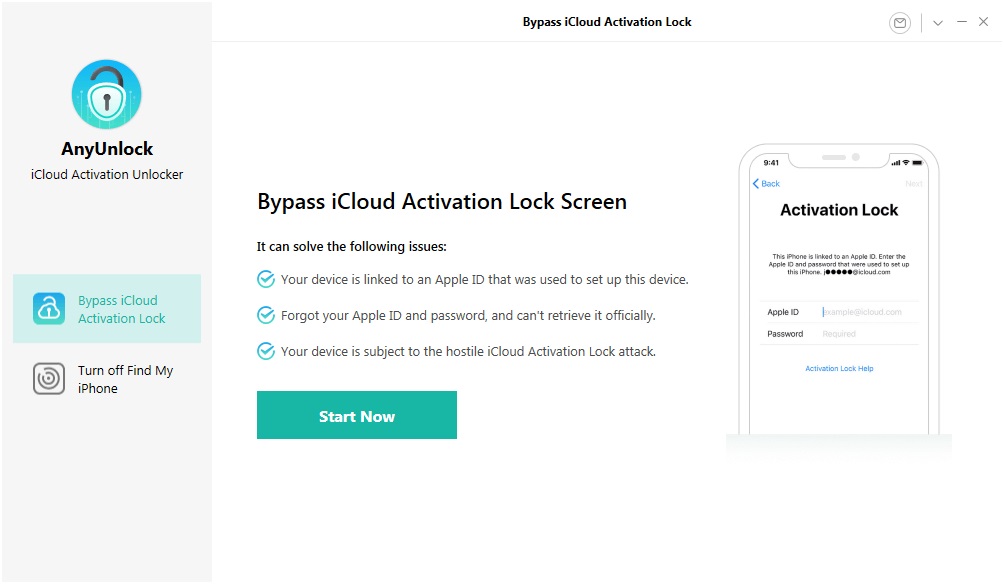Click the checkmark beside the forgotten password issue
This screenshot has height=584, width=1004.
(x=265, y=315)
